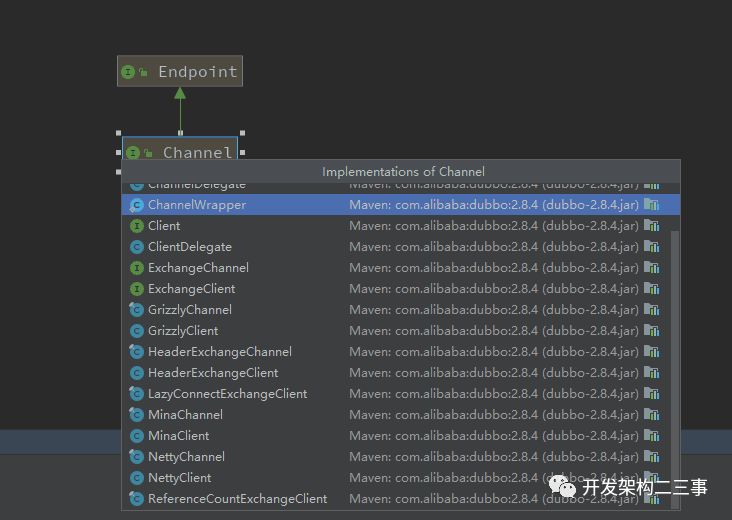The image size is (732, 520).
Task: Click library icon on GrizzlyChannel row
Action: pos(652,309)
